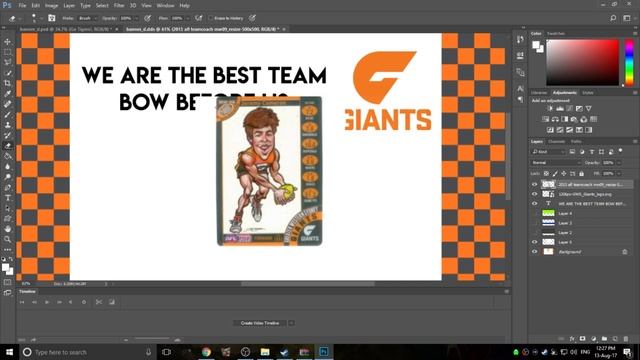Viewport: 640px width, 360px height.
Task: Toggle the Quick Mask mode icon
Action: pyautogui.click(x=7, y=282)
